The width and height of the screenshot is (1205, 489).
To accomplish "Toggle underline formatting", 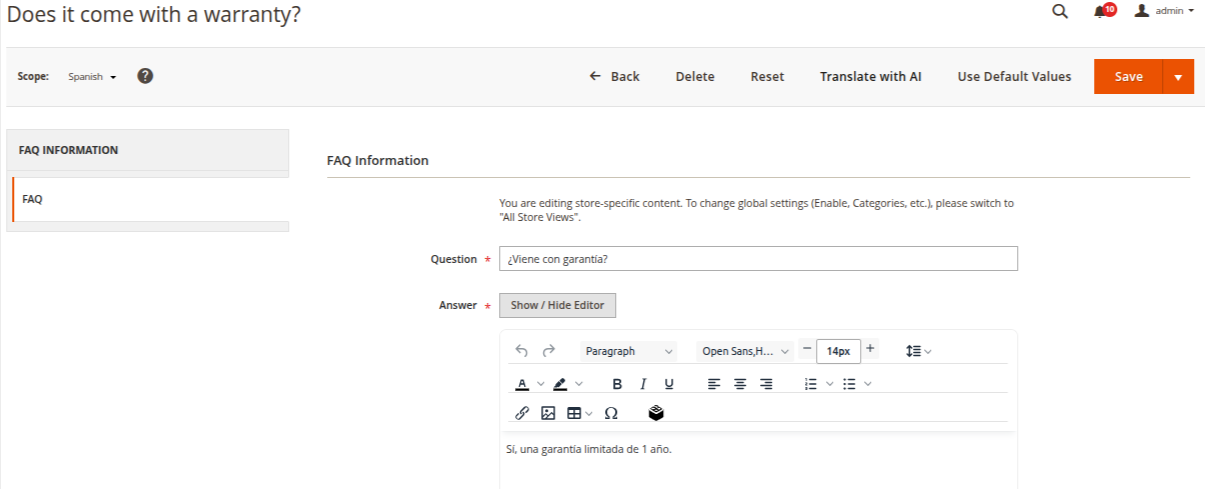I will click(669, 384).
